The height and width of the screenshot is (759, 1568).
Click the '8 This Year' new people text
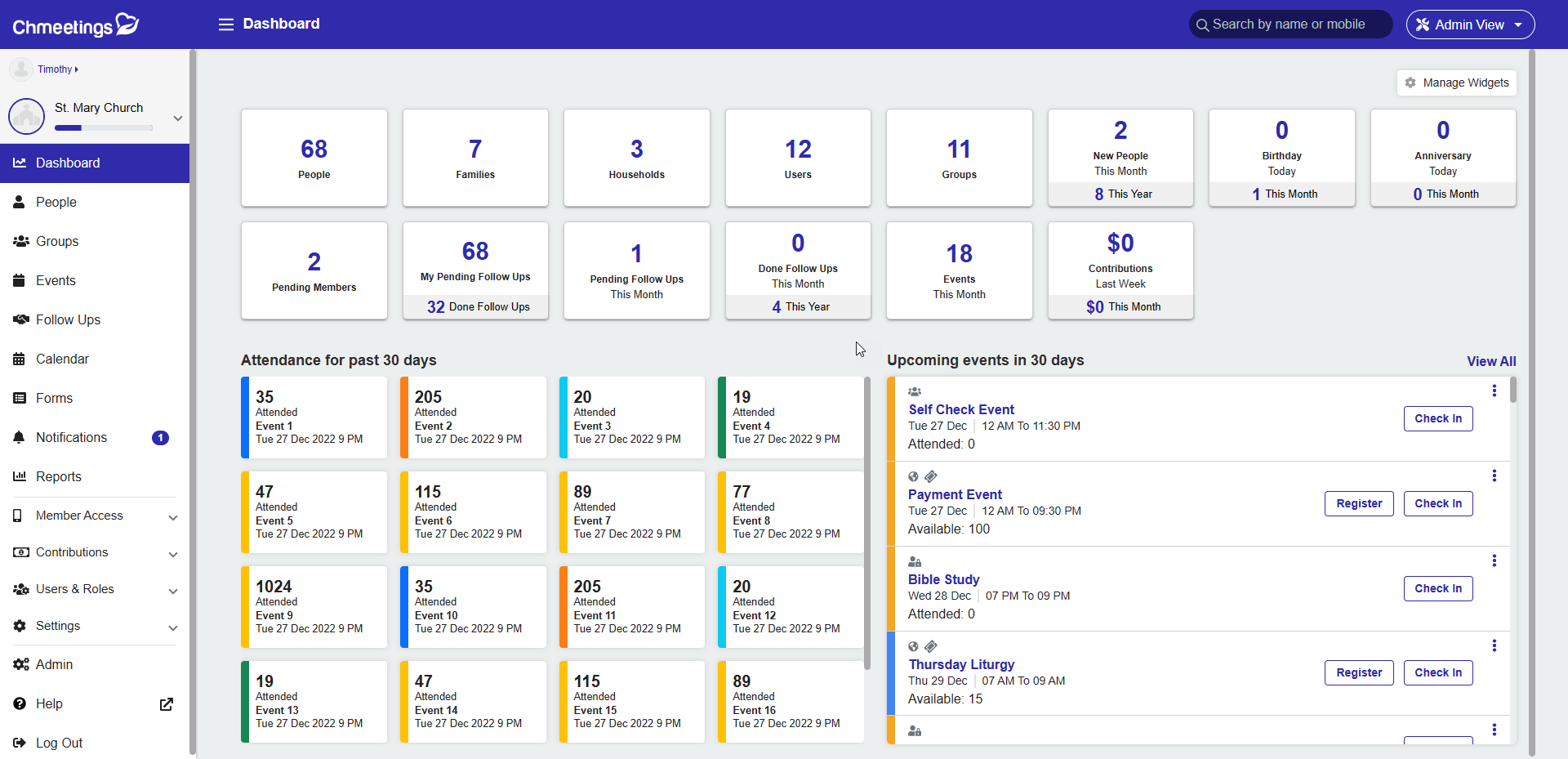pyautogui.click(x=1123, y=194)
